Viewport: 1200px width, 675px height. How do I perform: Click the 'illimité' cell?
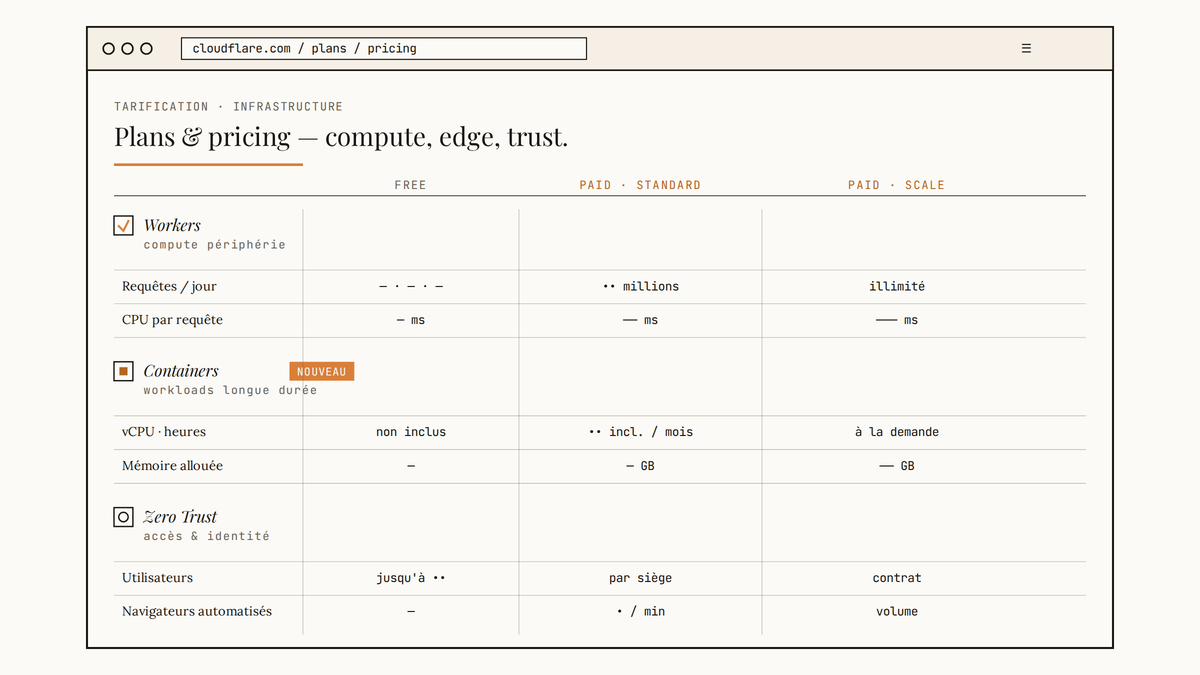(897, 287)
